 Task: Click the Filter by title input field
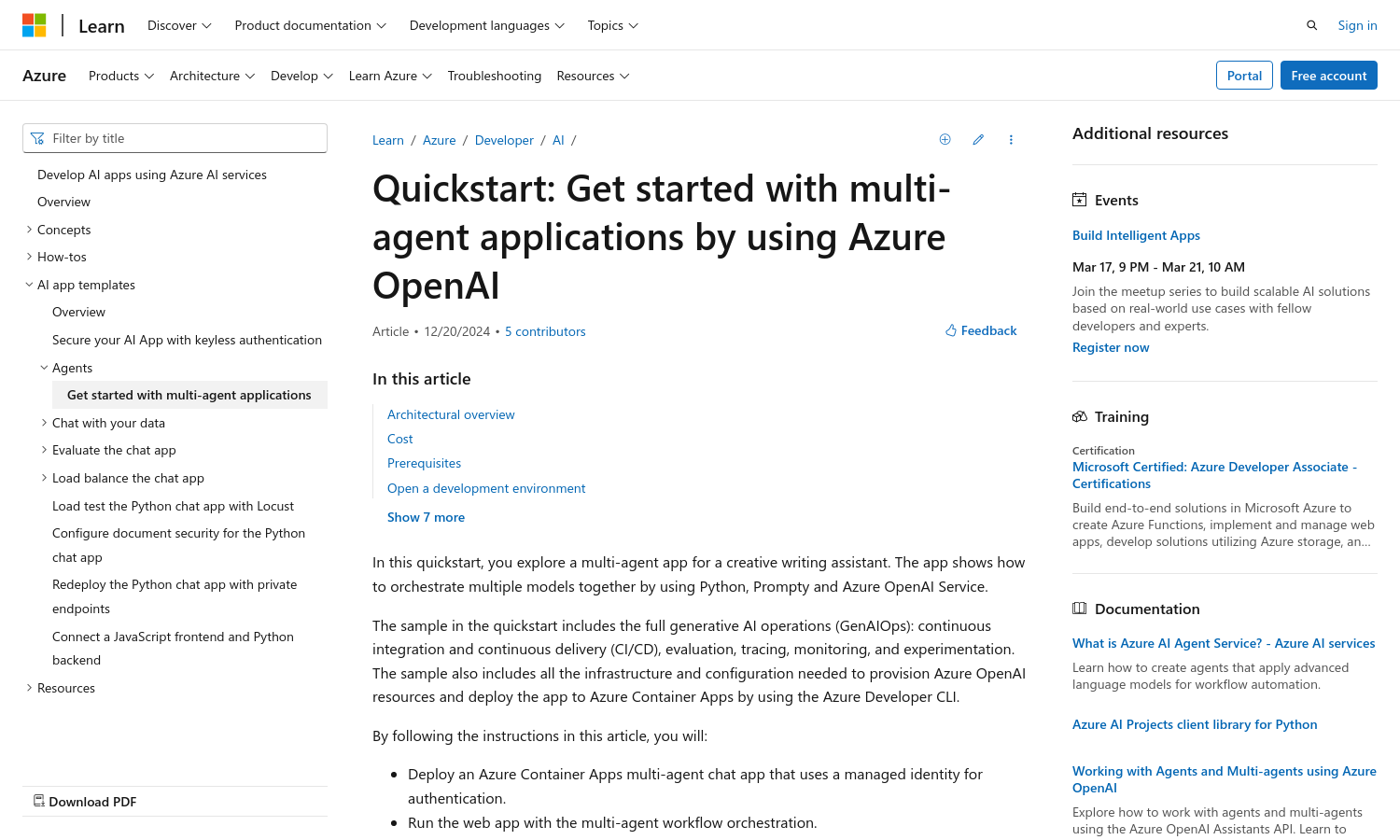175,137
